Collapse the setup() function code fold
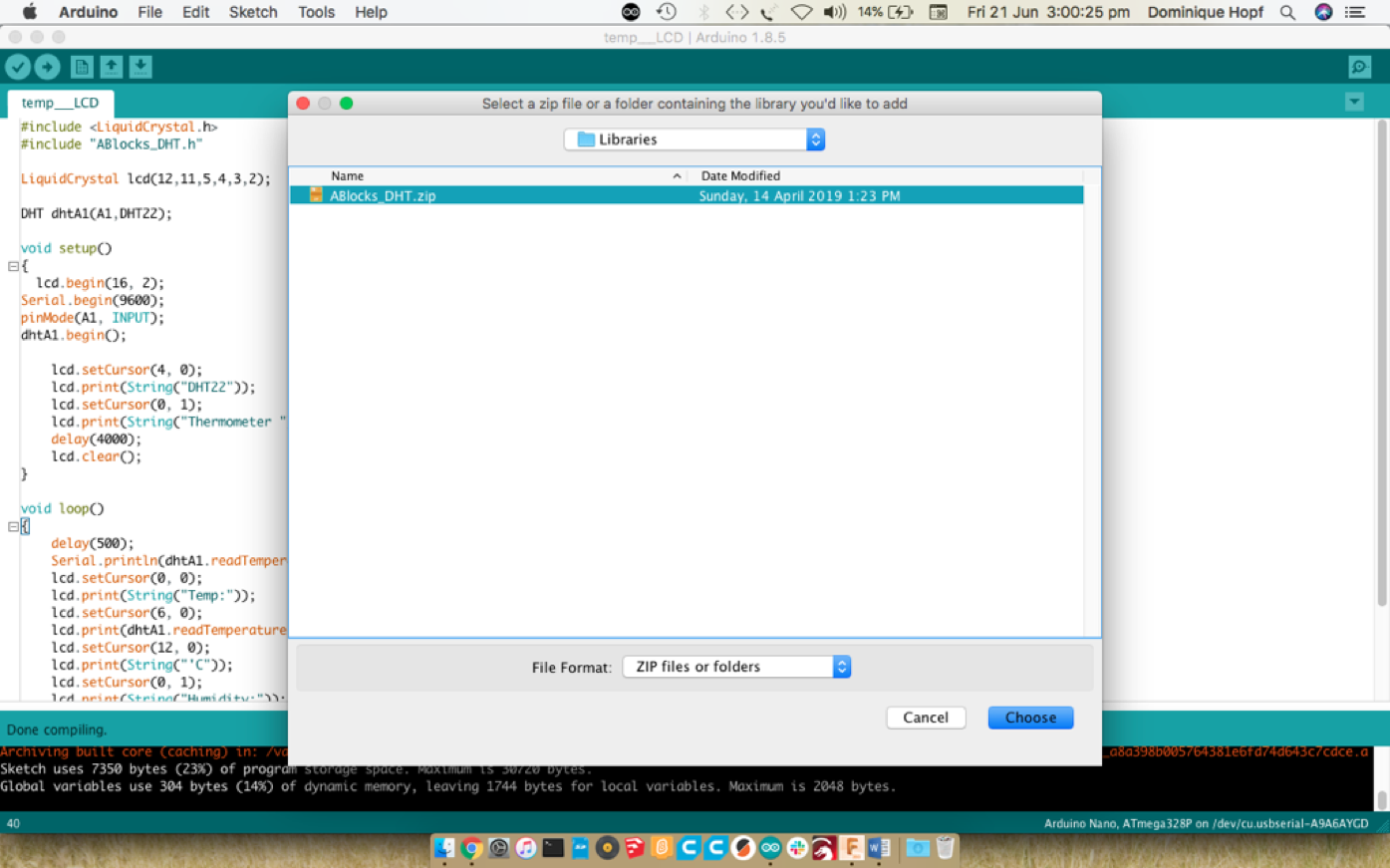 tap(13, 266)
